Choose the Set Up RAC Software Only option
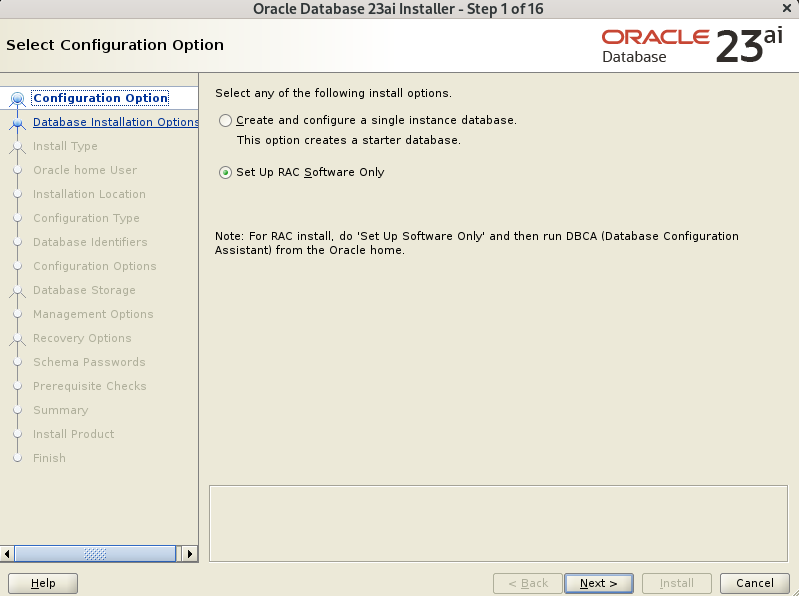This screenshot has height=596, width=799. tap(225, 173)
